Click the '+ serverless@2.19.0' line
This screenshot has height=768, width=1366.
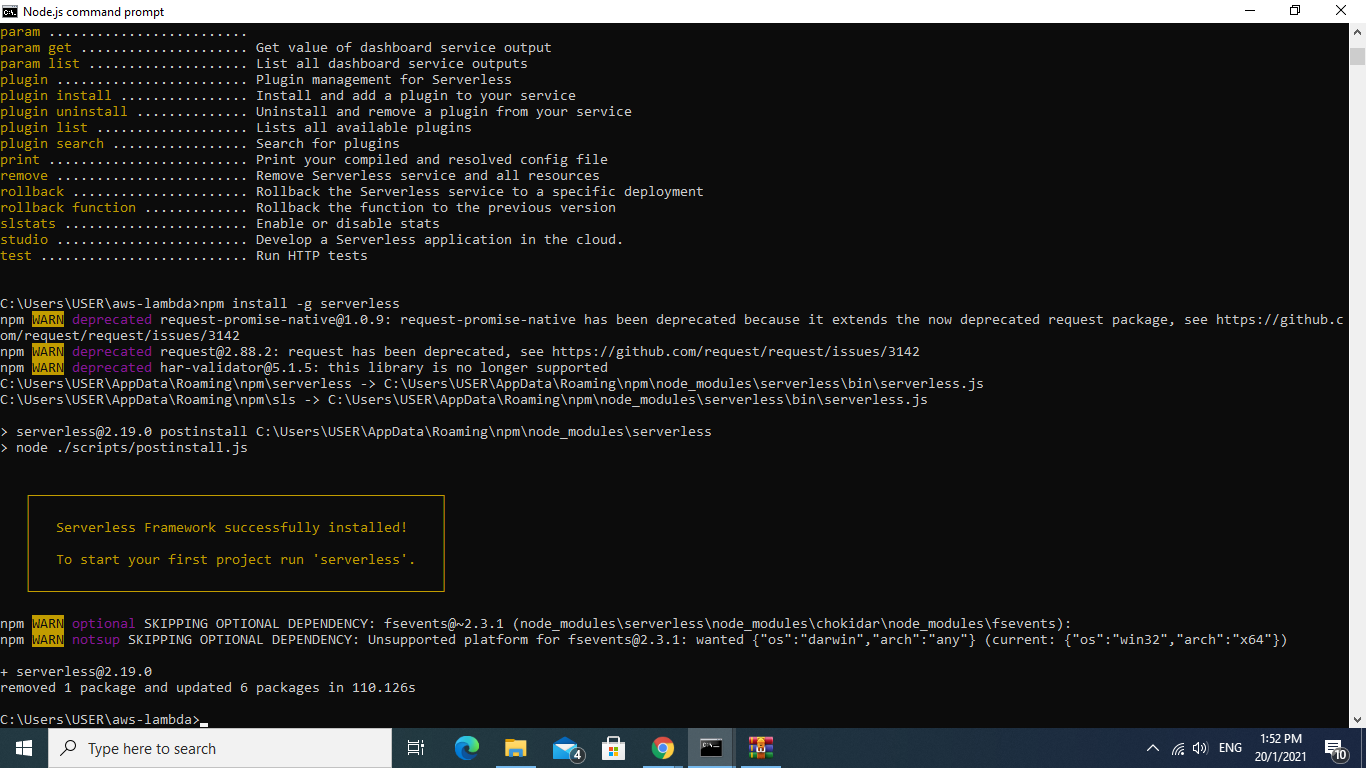pos(76,671)
